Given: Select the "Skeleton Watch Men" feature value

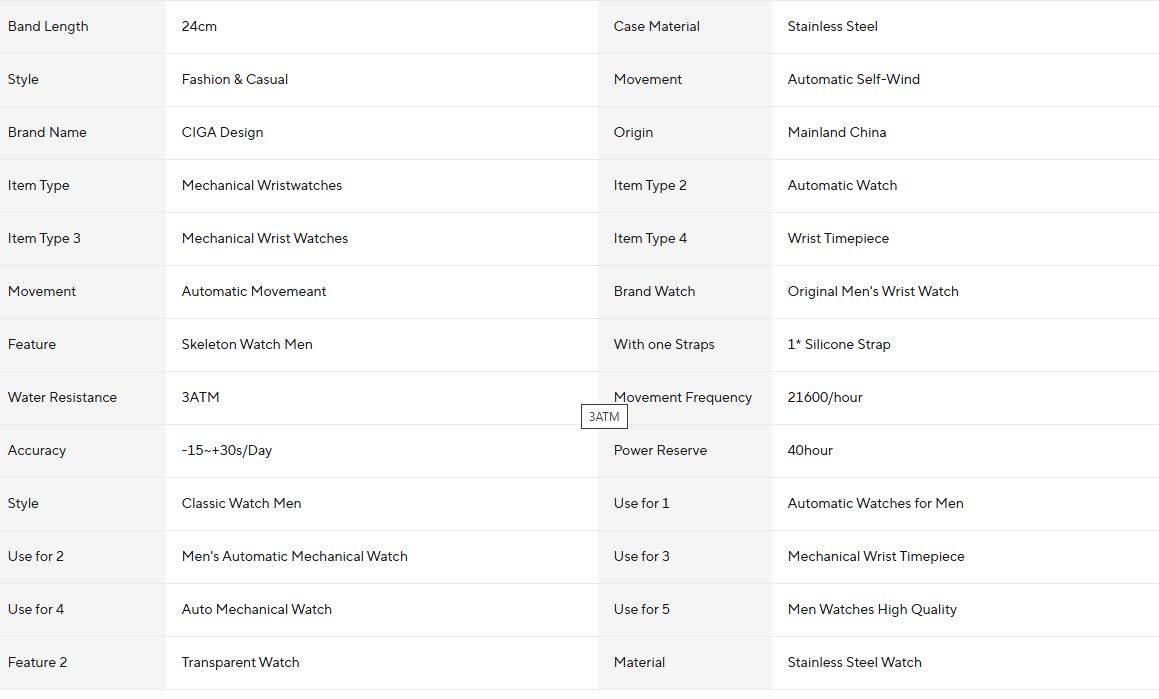Looking at the screenshot, I should pyautogui.click(x=247, y=345).
